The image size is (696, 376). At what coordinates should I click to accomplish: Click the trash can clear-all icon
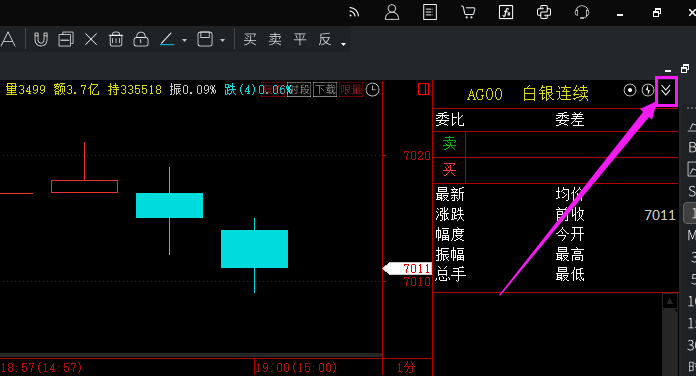[x=116, y=40]
